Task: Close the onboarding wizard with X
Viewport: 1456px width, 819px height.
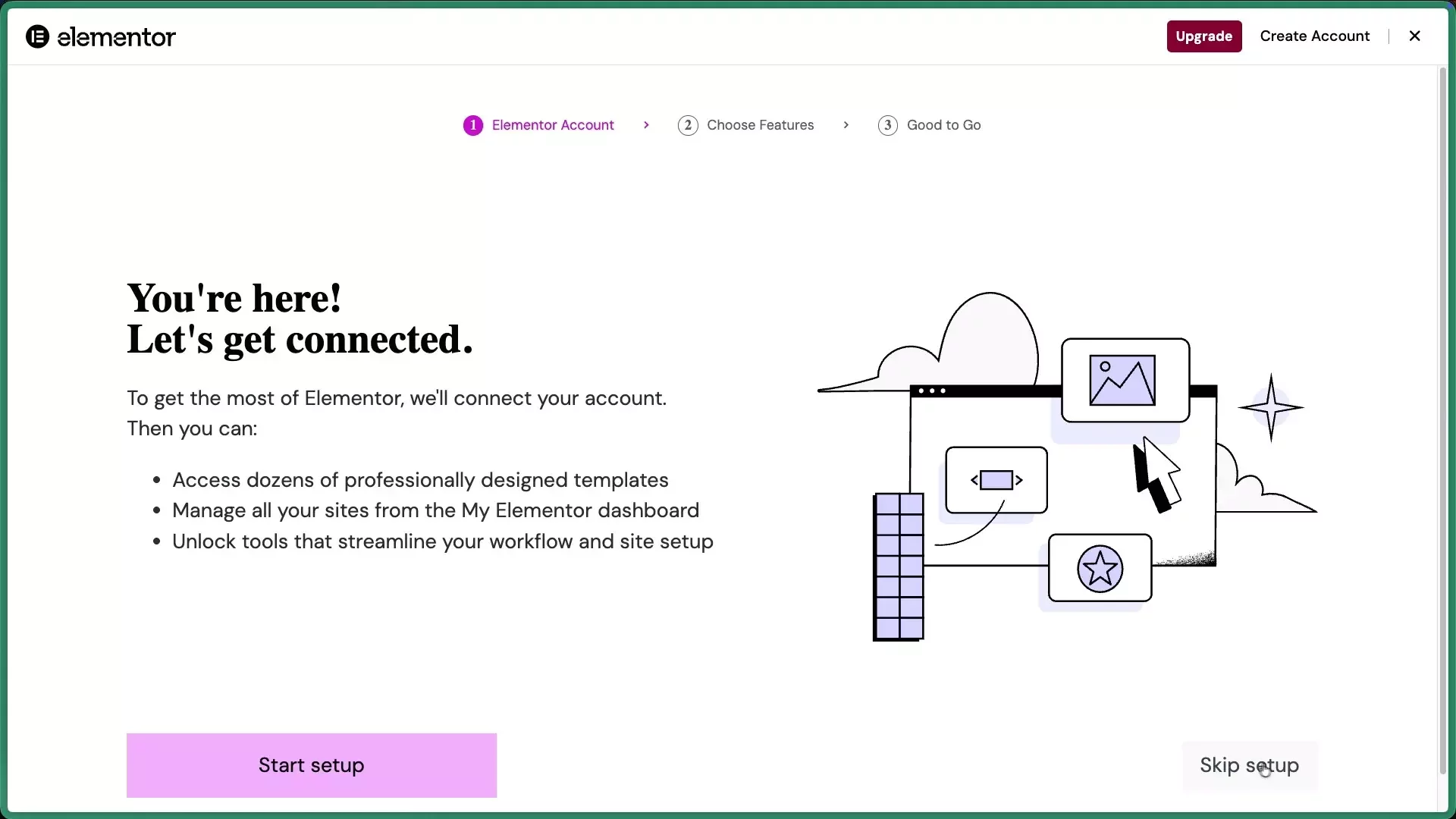Action: (1414, 36)
